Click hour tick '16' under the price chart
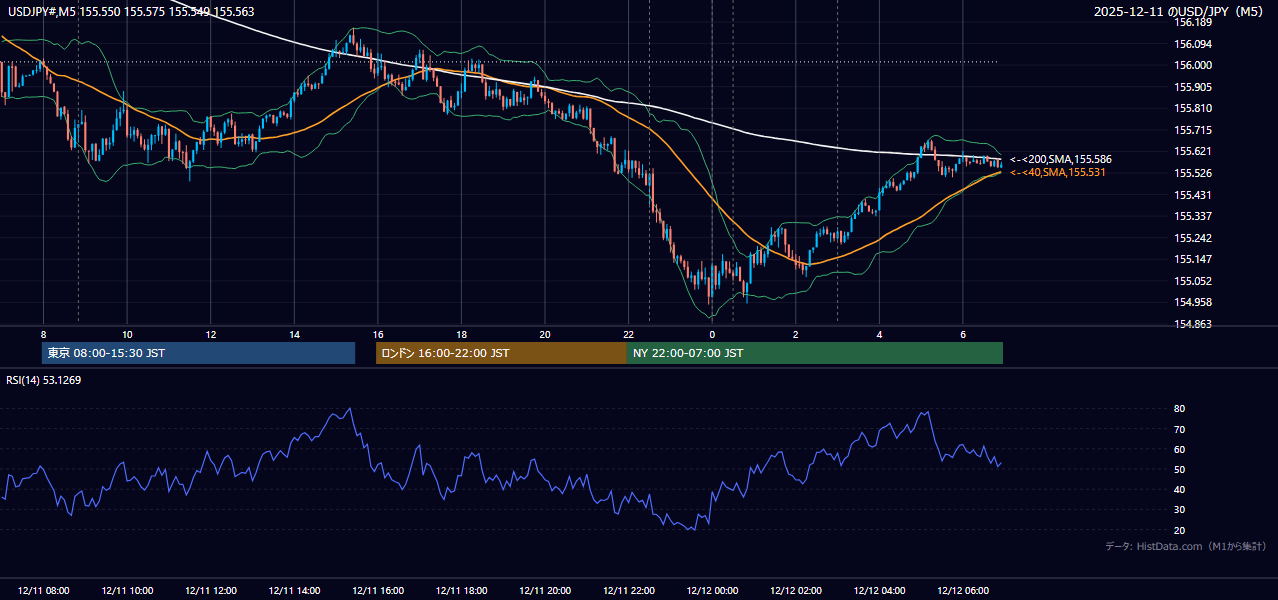This screenshot has width=1278, height=600. pos(378,334)
